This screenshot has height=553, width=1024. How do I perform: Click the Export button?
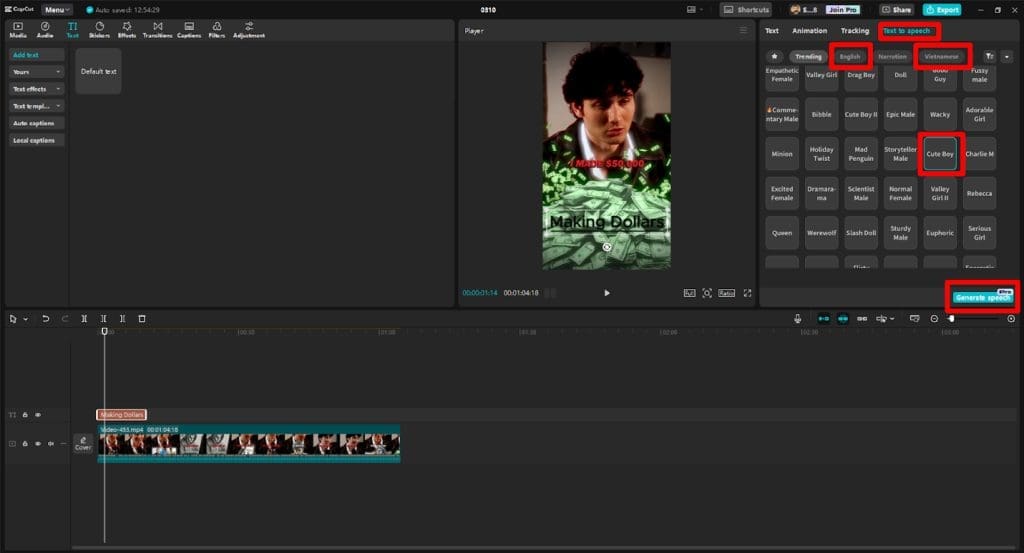coord(942,10)
